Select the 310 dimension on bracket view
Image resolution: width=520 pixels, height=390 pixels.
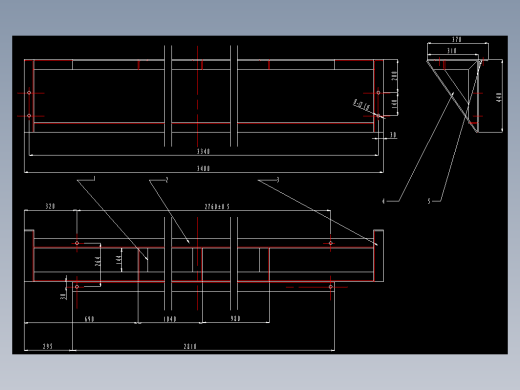(452, 51)
